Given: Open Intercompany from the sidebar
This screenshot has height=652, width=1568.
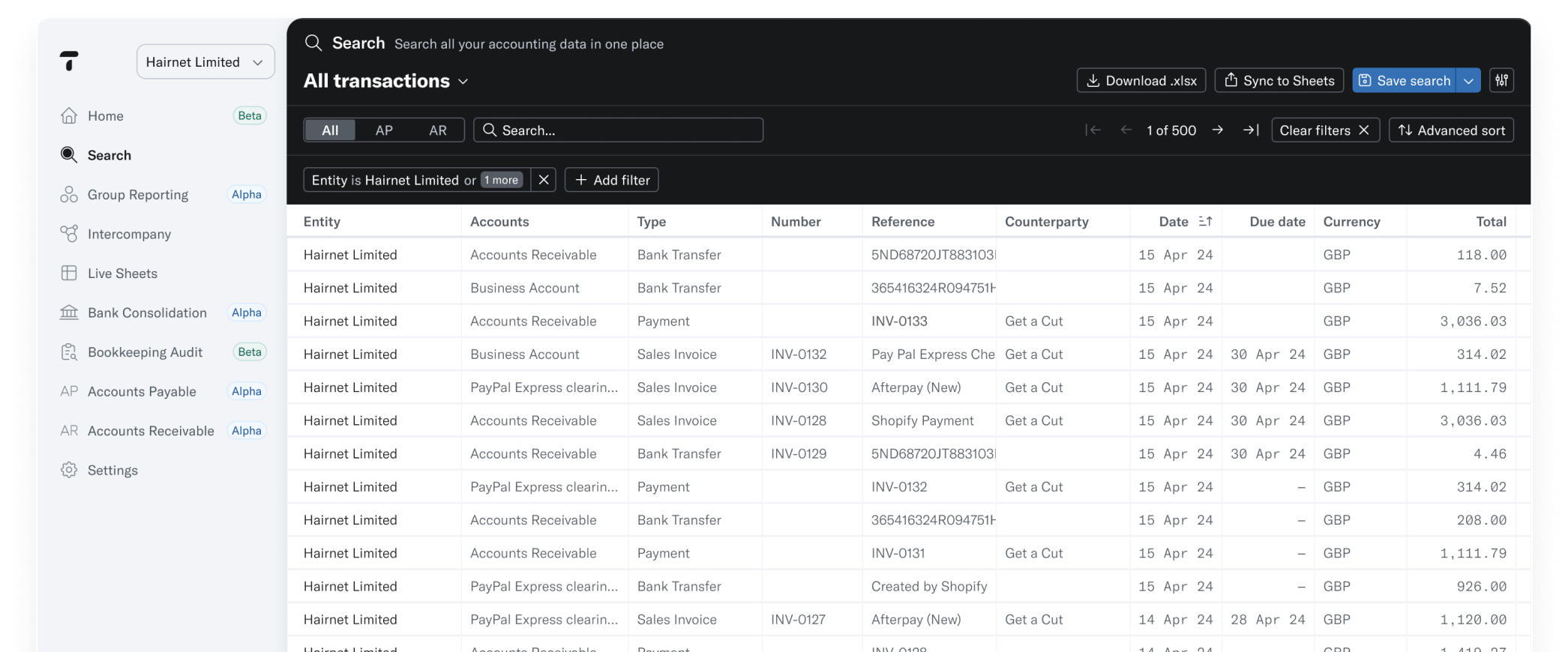Looking at the screenshot, I should [129, 234].
